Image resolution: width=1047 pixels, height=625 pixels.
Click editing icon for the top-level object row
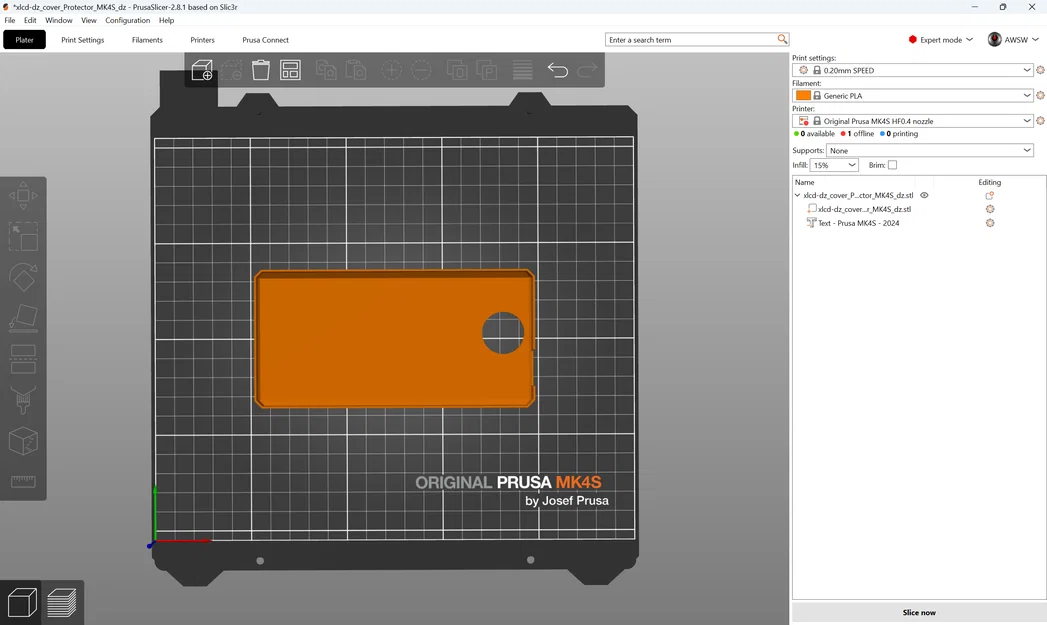990,196
